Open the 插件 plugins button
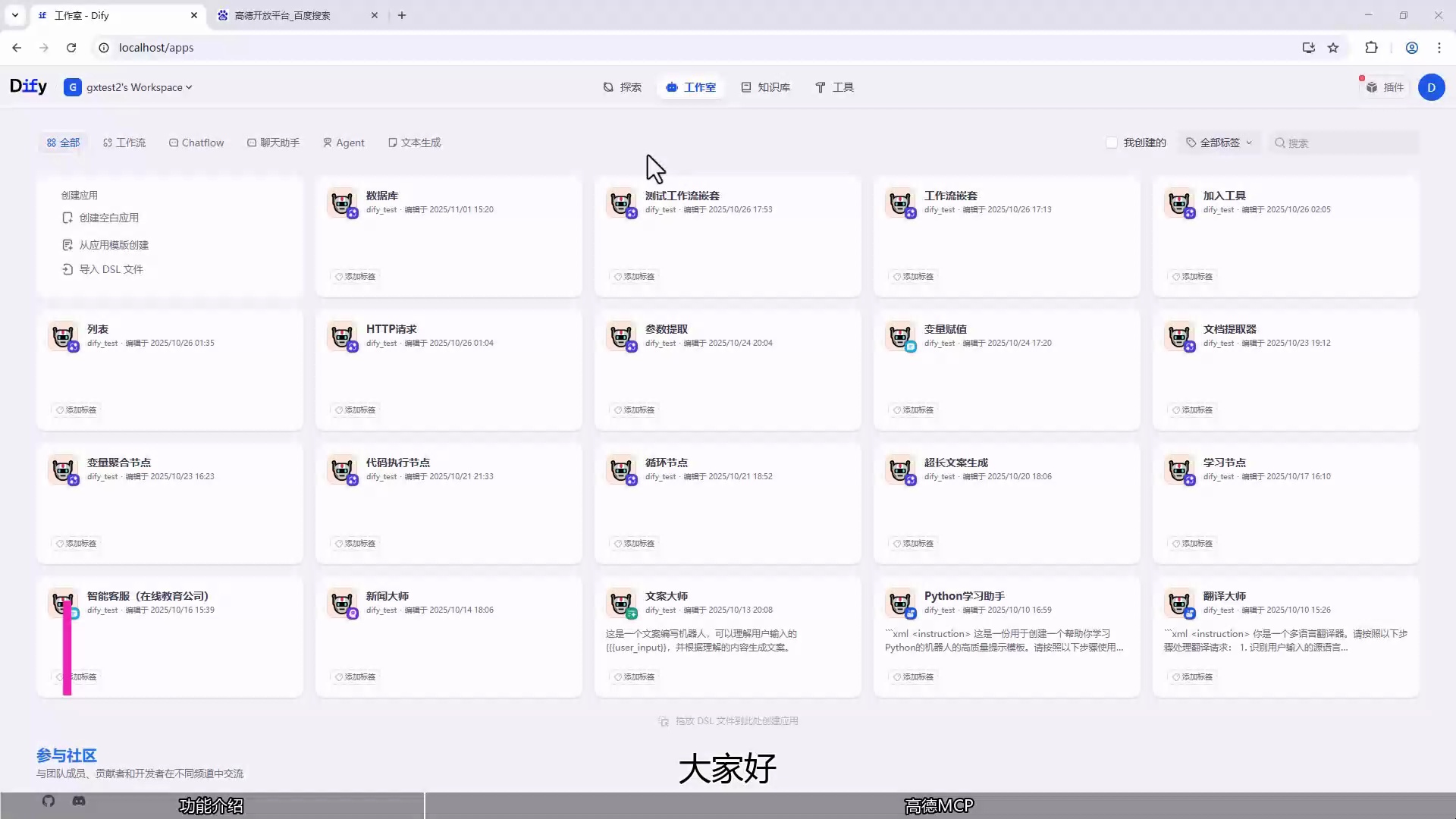Screen dimensions: 1456x819 [1385, 87]
